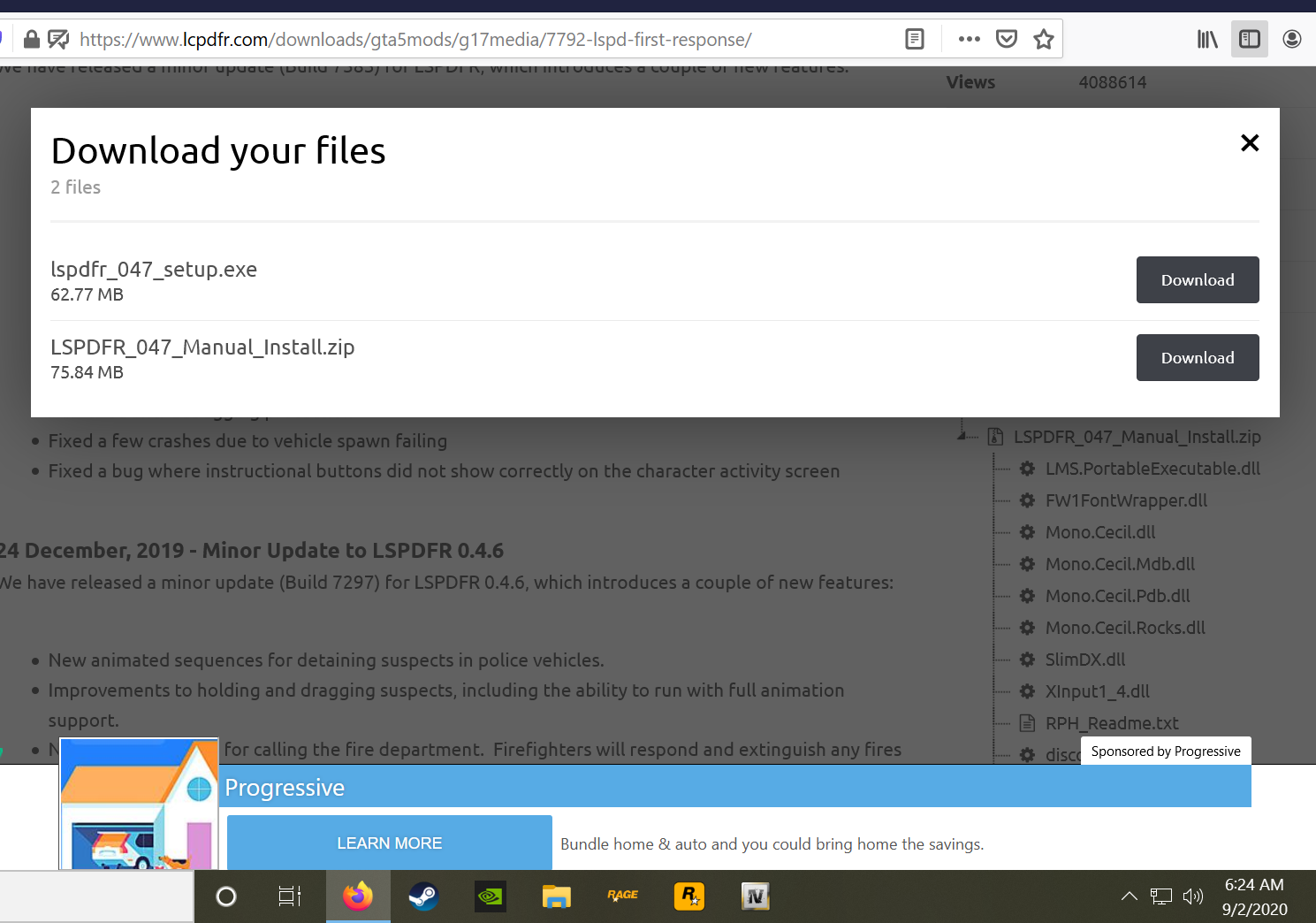The image size is (1316, 923).
Task: Select RPH_Readme.txt in file tree
Action: 1112,723
